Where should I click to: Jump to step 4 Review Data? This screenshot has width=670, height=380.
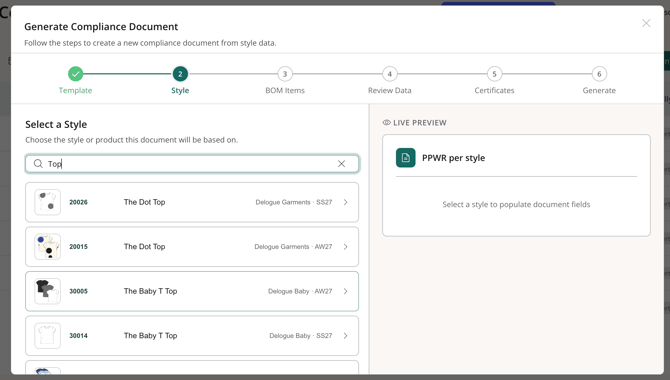[390, 74]
